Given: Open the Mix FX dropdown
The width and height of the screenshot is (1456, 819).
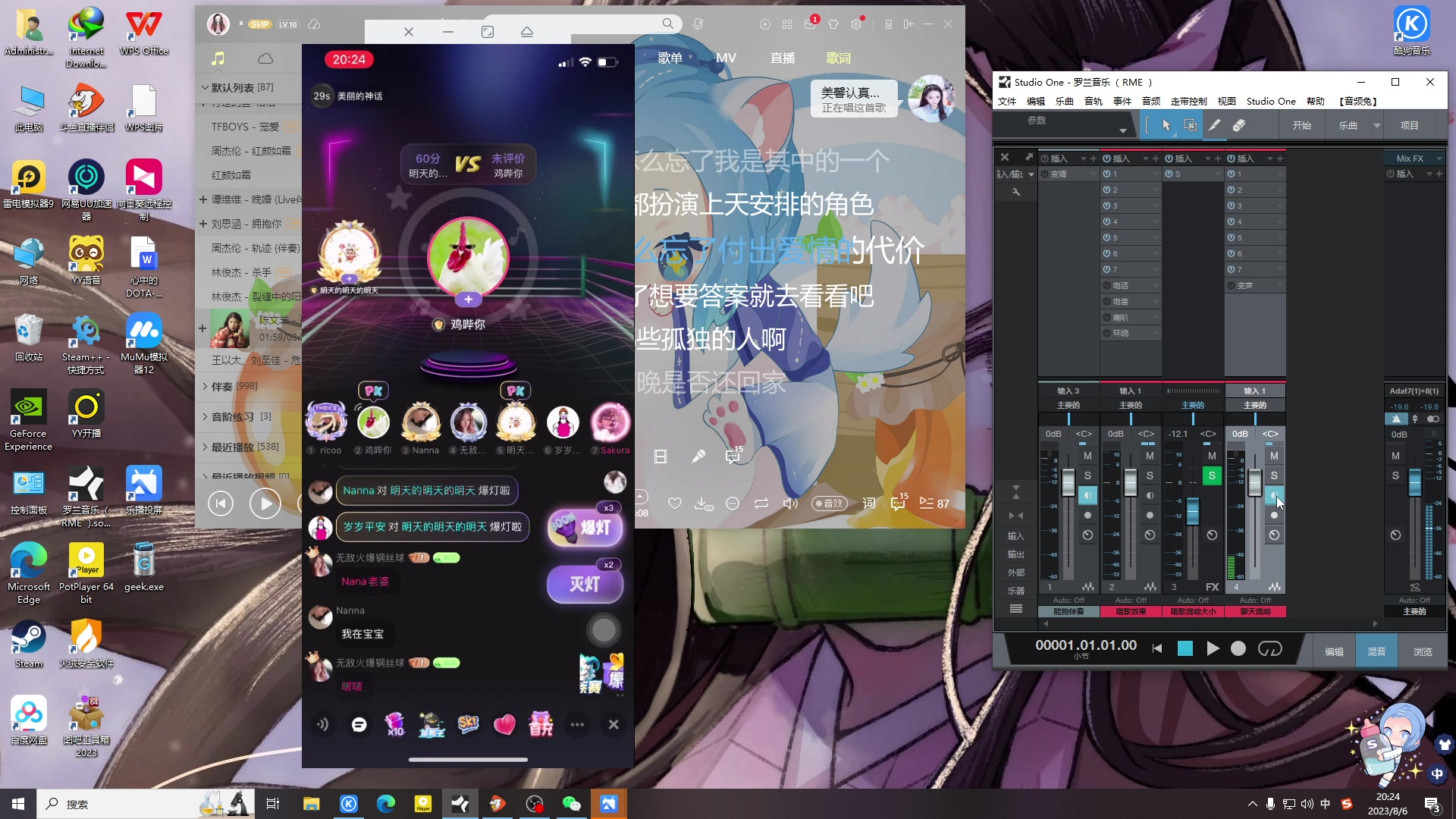Looking at the screenshot, I should click(1439, 158).
